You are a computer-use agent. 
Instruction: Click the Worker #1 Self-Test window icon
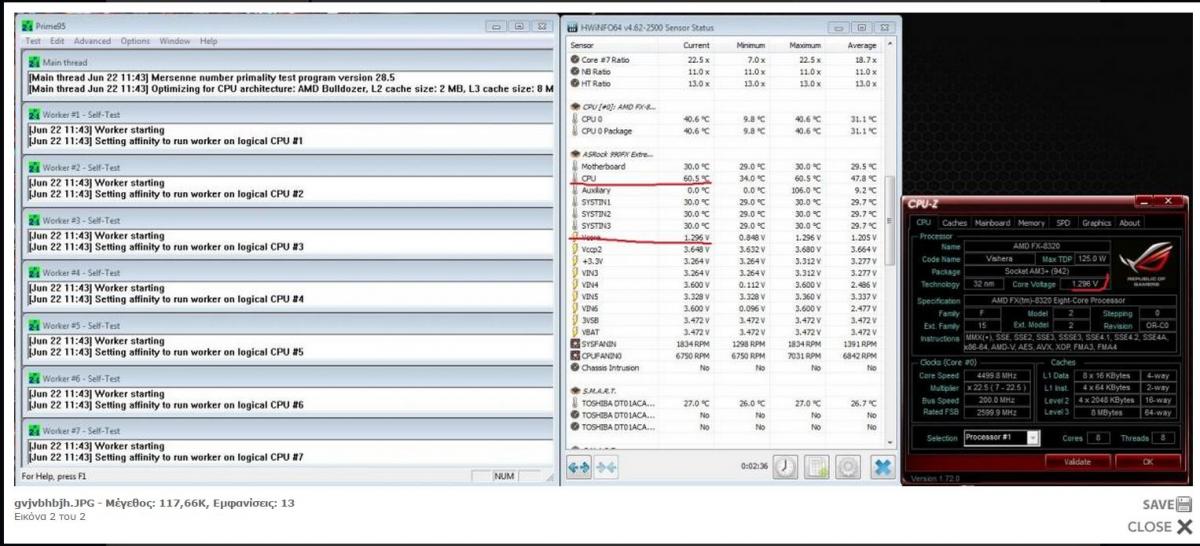pos(35,115)
